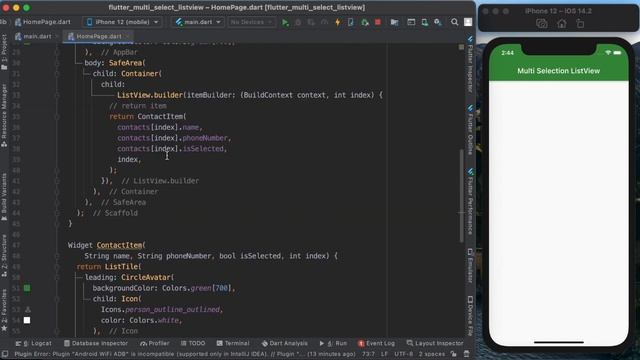Open the Favorites tool window
Image resolution: width=640 pixels, height=360 pixels.
pos(4,310)
